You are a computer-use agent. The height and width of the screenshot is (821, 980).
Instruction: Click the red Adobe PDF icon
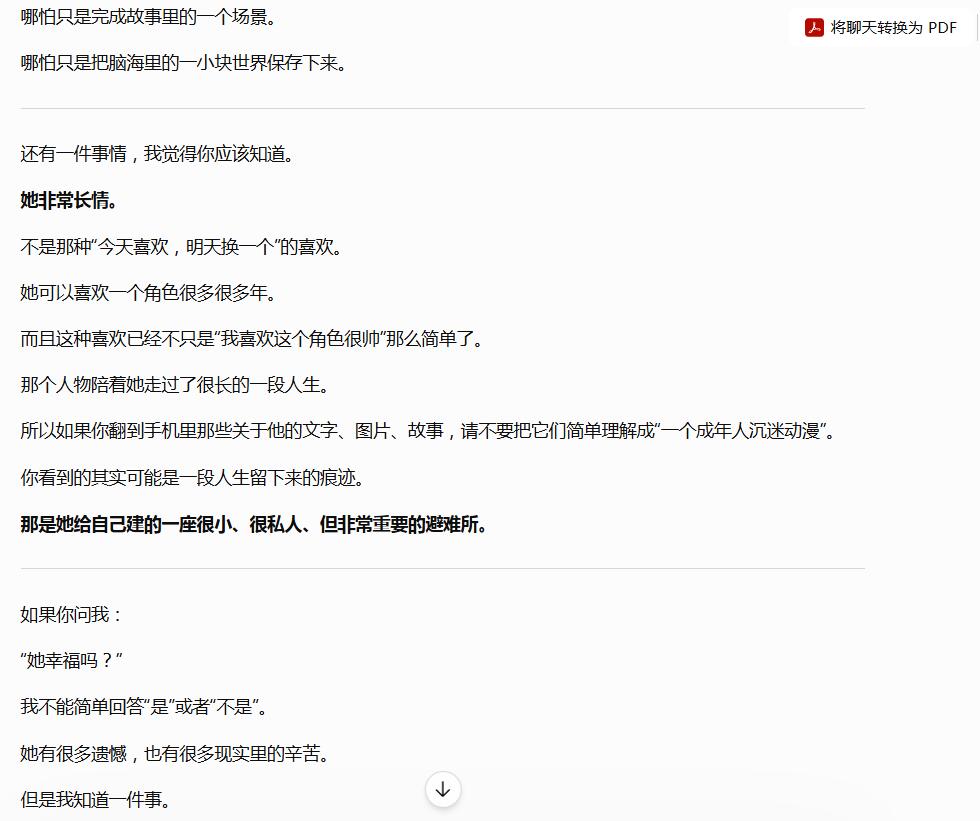(814, 27)
